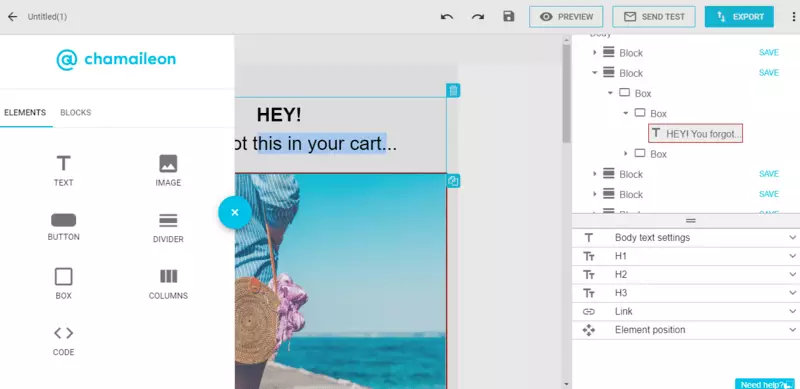This screenshot has height=389, width=800.
Task: Expand the first Block in the tree
Action: (594, 53)
